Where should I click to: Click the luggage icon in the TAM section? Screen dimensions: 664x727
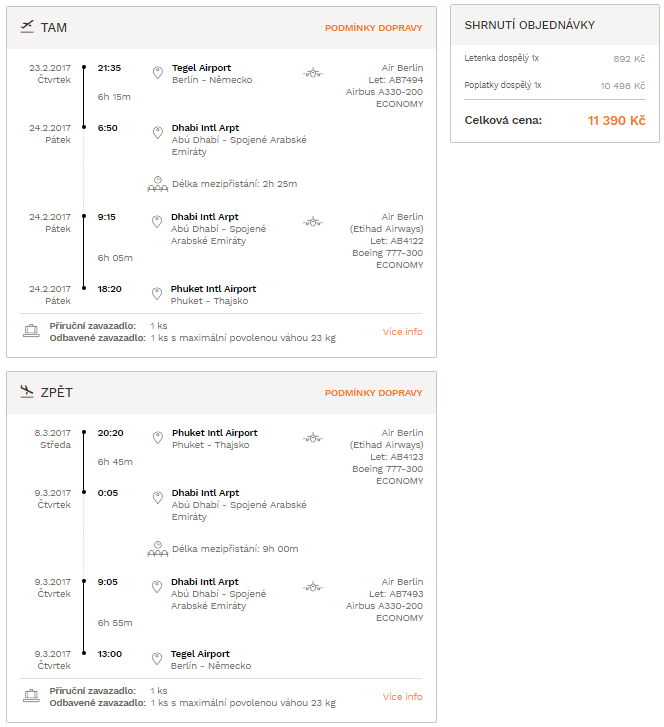coord(31,331)
